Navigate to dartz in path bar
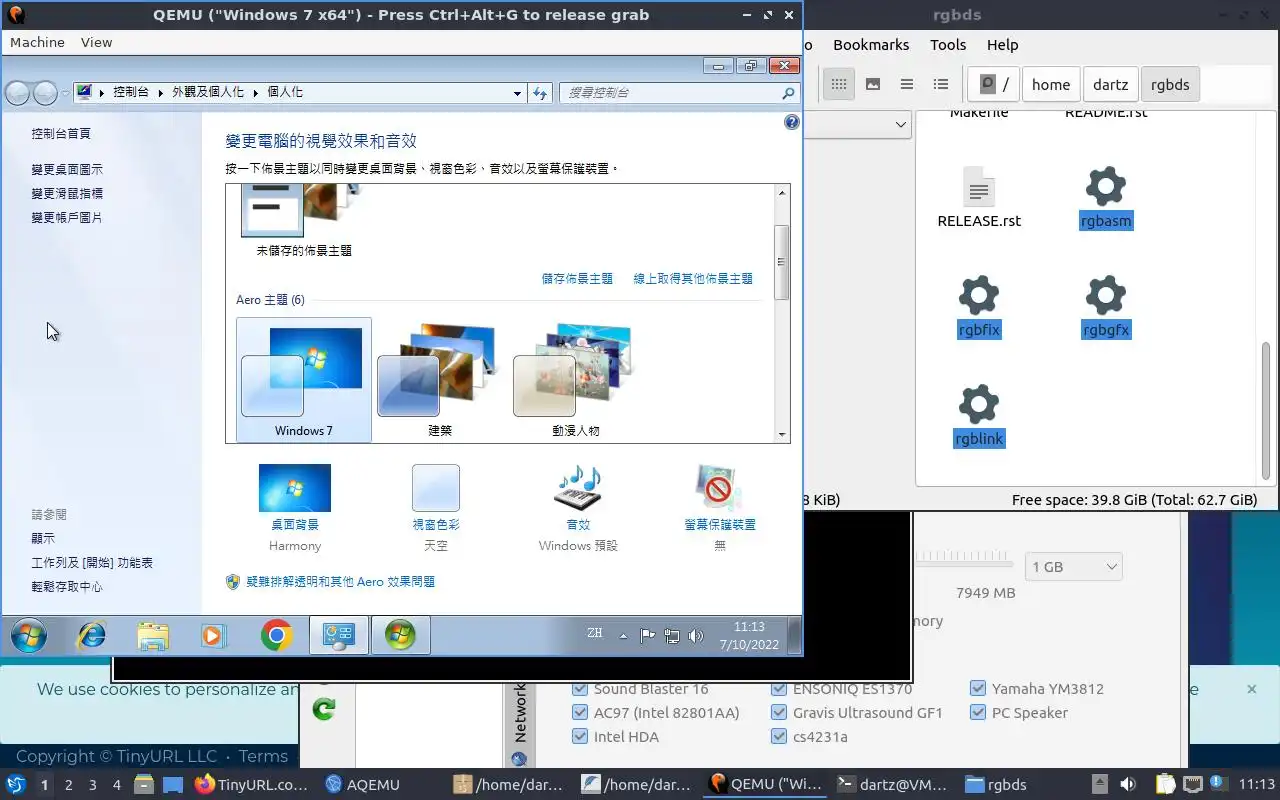This screenshot has width=1280, height=800. pyautogui.click(x=1110, y=84)
